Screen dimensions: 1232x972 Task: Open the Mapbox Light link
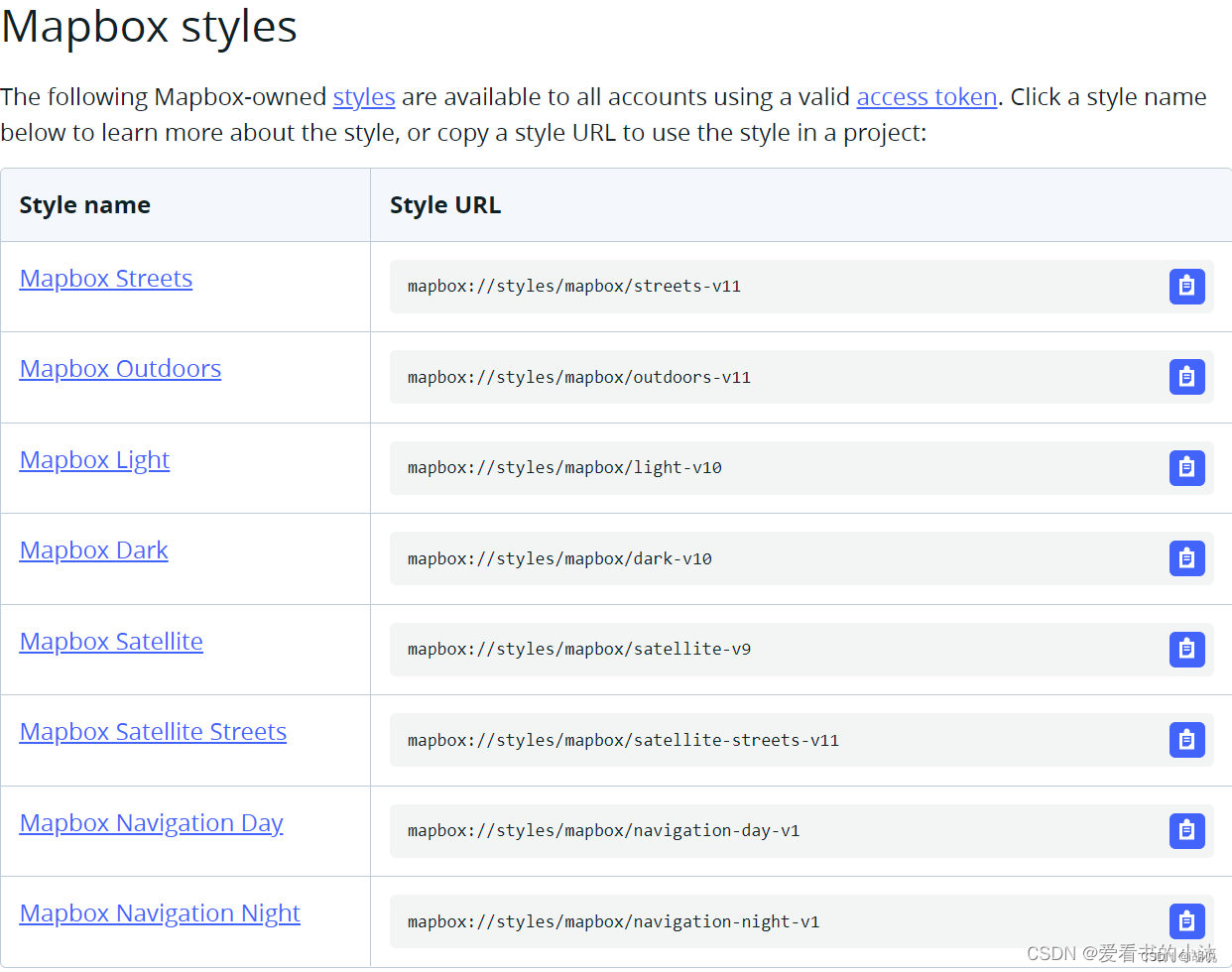[x=95, y=460]
